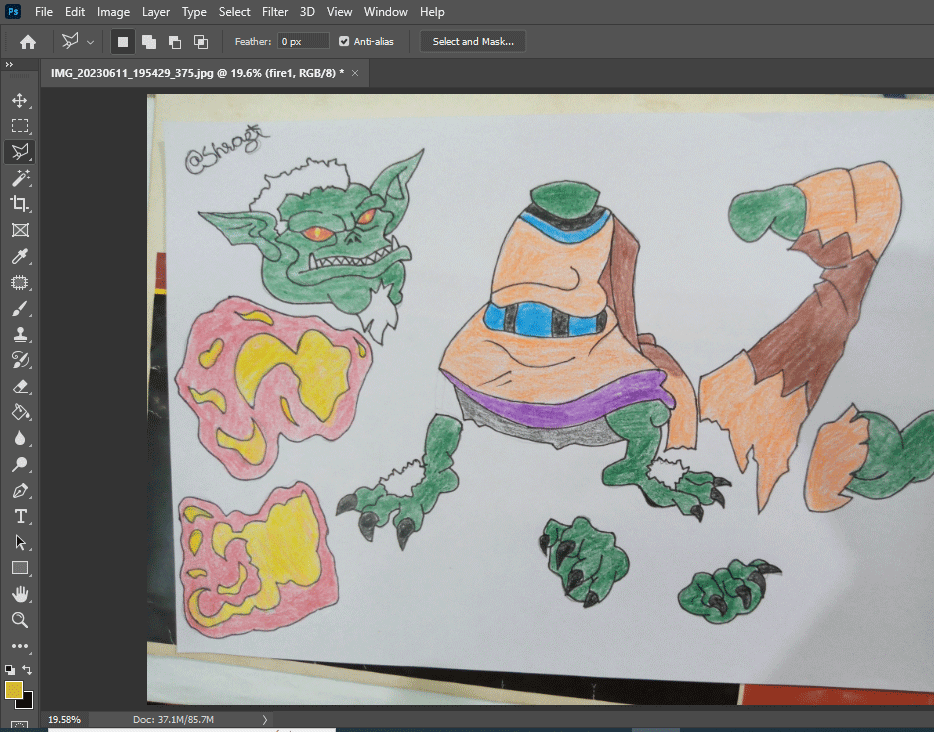Enable New selection mode
This screenshot has width=934, height=732.
tap(123, 42)
